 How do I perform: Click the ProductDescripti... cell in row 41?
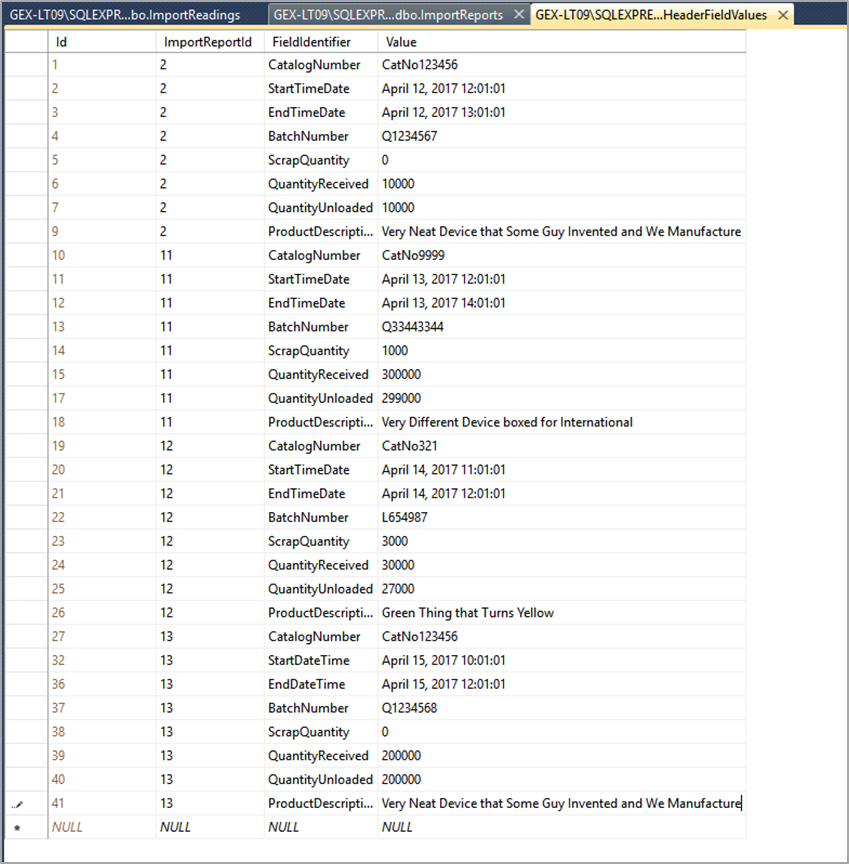pyautogui.click(x=321, y=803)
